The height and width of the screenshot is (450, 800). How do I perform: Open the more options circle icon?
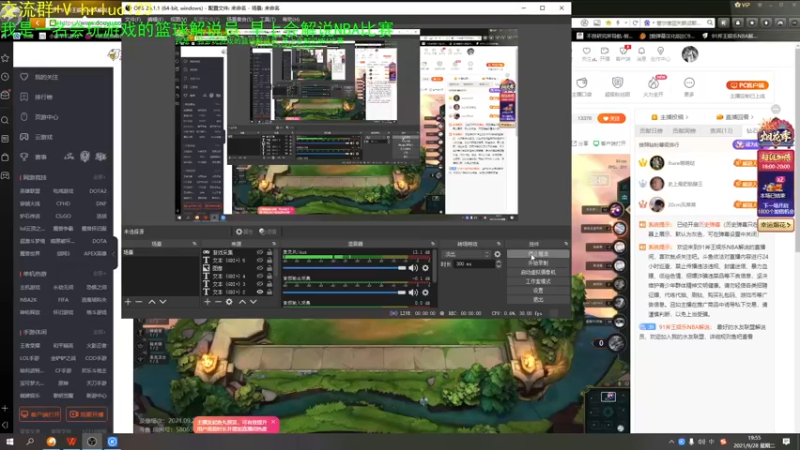pos(689,83)
